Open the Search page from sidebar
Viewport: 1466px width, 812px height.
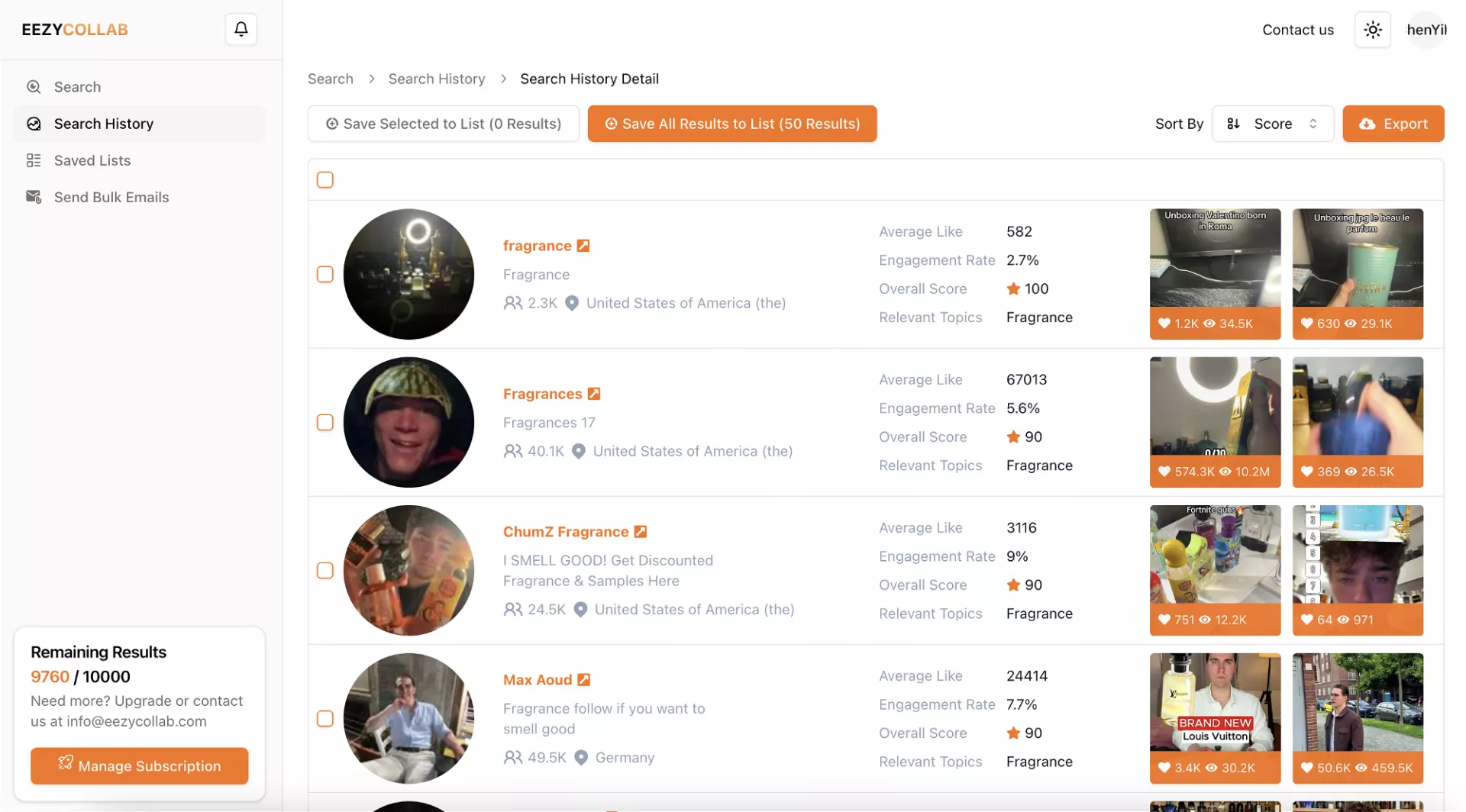[77, 87]
